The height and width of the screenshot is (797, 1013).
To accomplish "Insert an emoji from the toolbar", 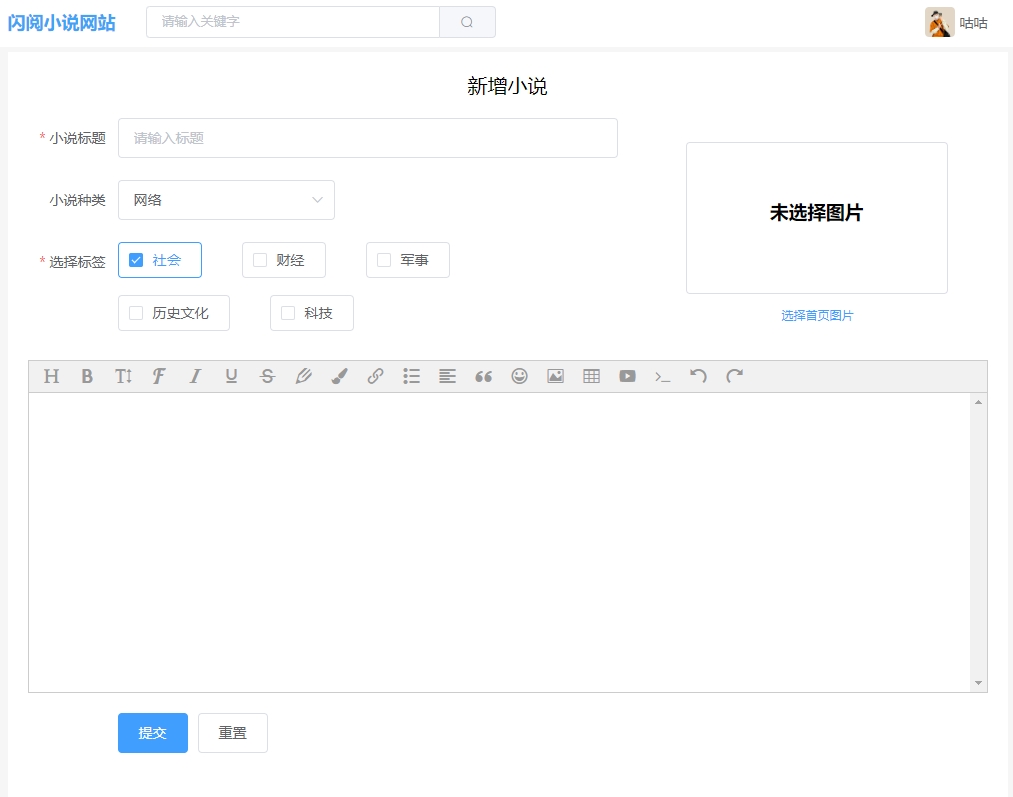I will pos(519,376).
